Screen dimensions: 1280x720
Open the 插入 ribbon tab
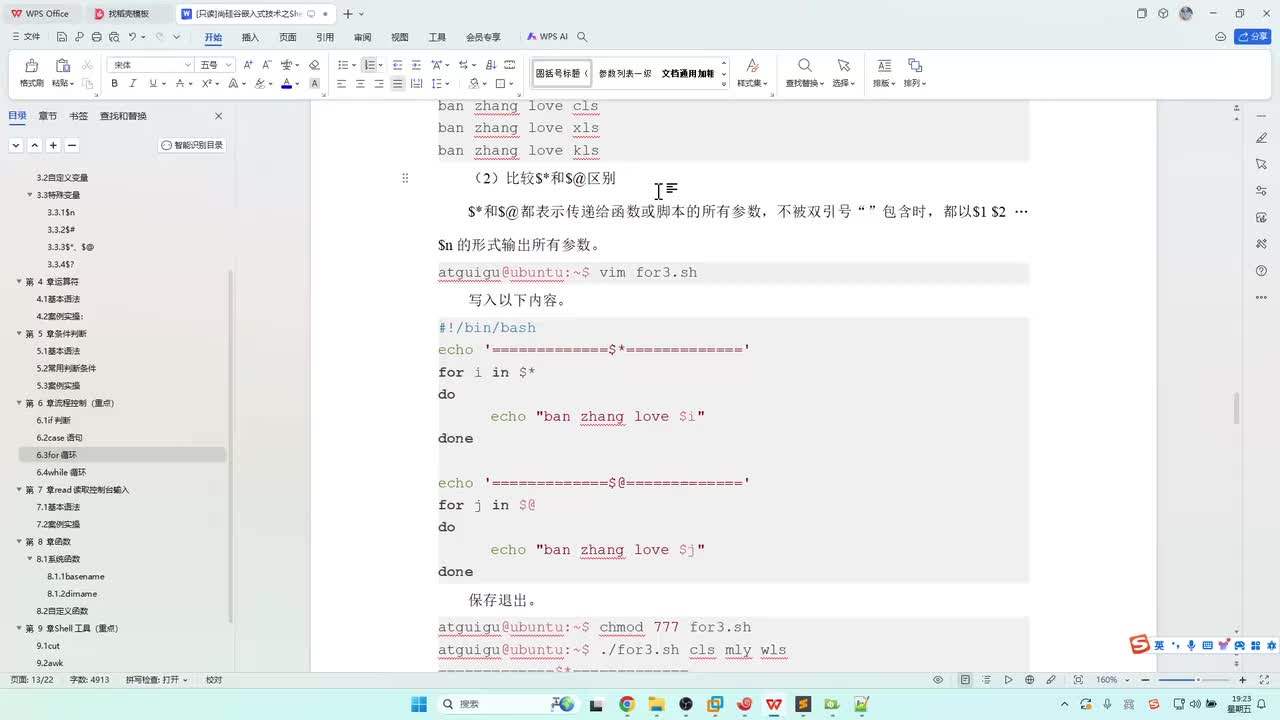tap(250, 37)
